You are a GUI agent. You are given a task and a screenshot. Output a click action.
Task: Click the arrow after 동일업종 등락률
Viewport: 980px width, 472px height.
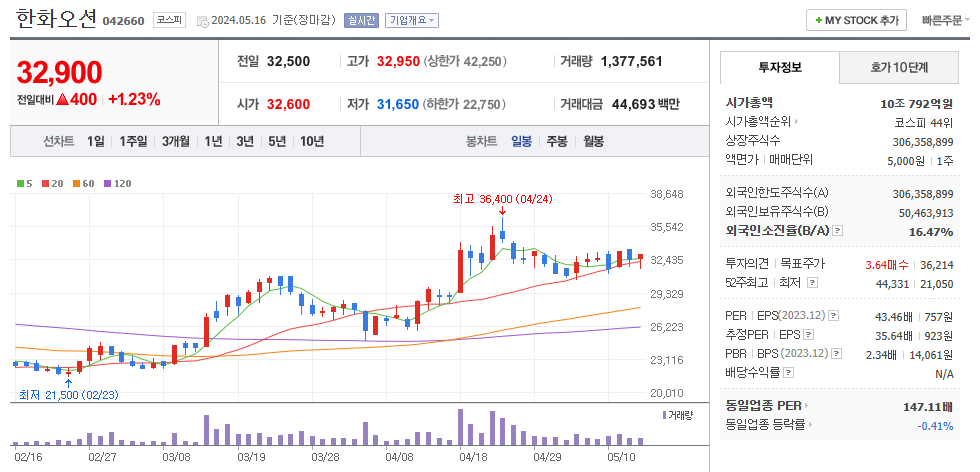(x=810, y=425)
